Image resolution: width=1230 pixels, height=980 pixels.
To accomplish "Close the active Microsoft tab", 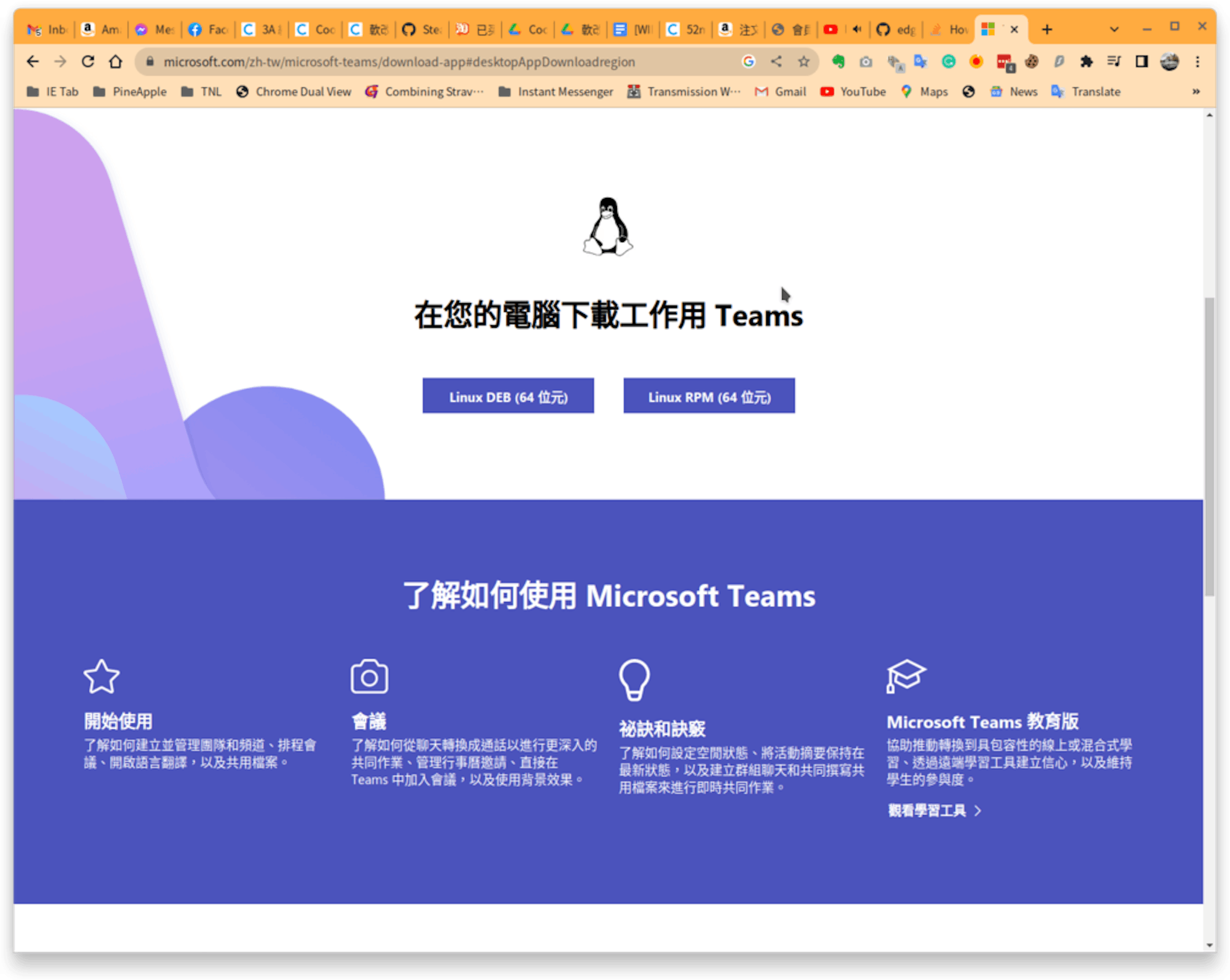I will (x=1014, y=30).
